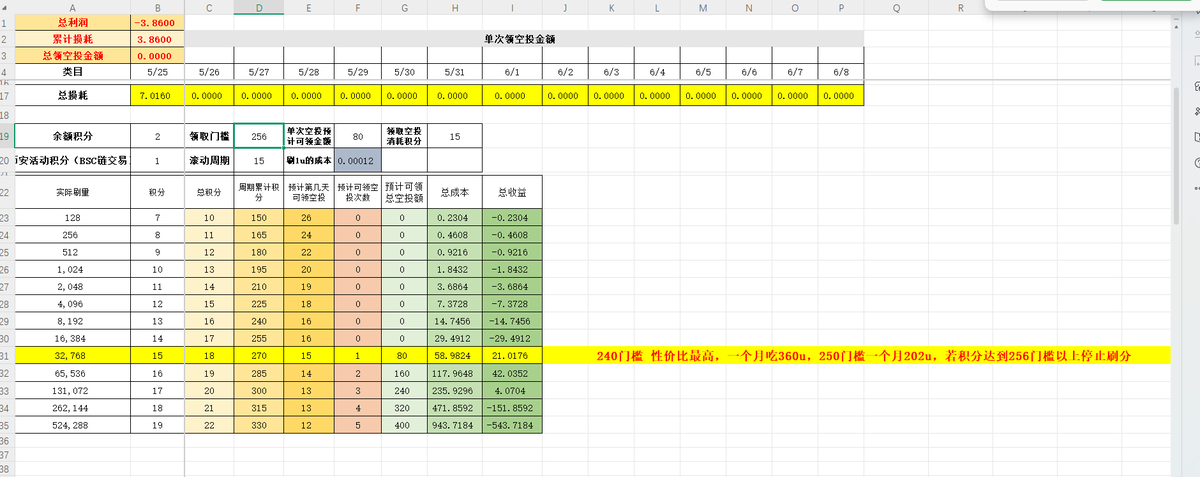This screenshot has height=477, width=1200.
Task: Click the 6/8 date cell
Action: pyautogui.click(x=840, y=72)
